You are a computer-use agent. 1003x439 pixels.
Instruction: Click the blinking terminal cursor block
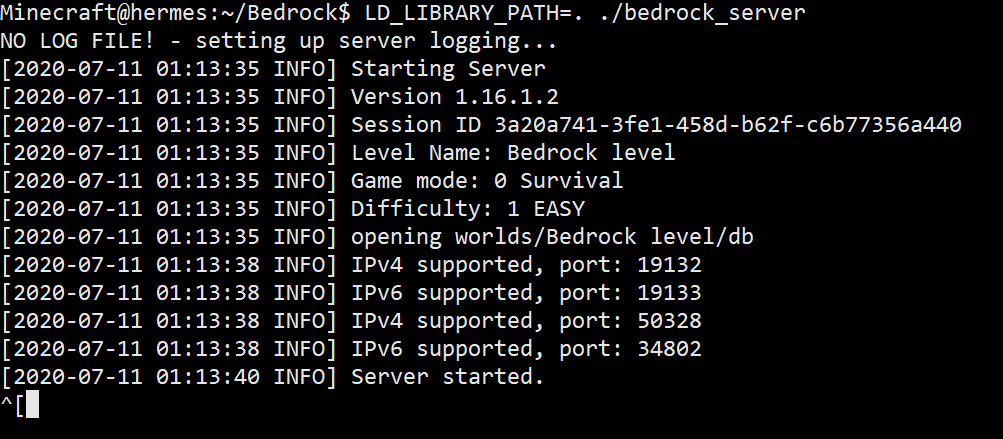click(33, 405)
